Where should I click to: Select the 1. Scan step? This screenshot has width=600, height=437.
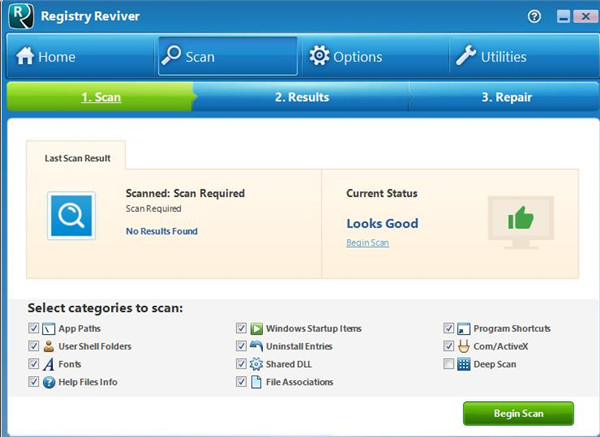(x=101, y=97)
